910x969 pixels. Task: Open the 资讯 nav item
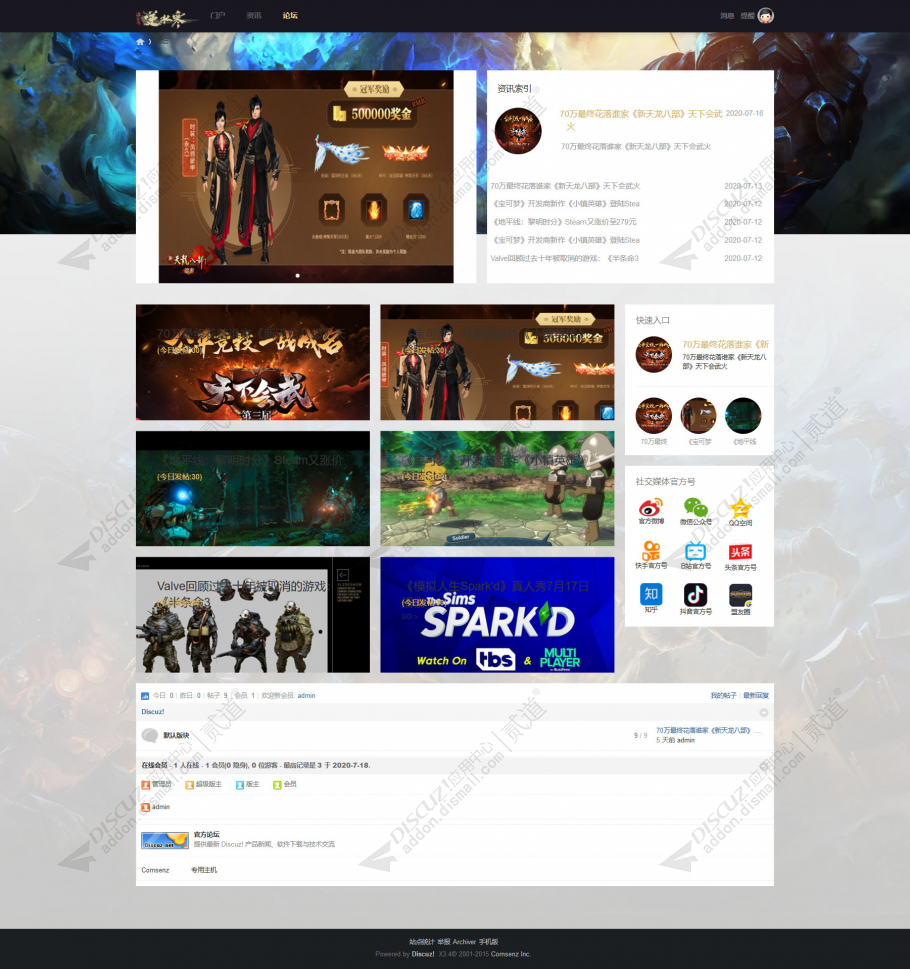(x=254, y=15)
